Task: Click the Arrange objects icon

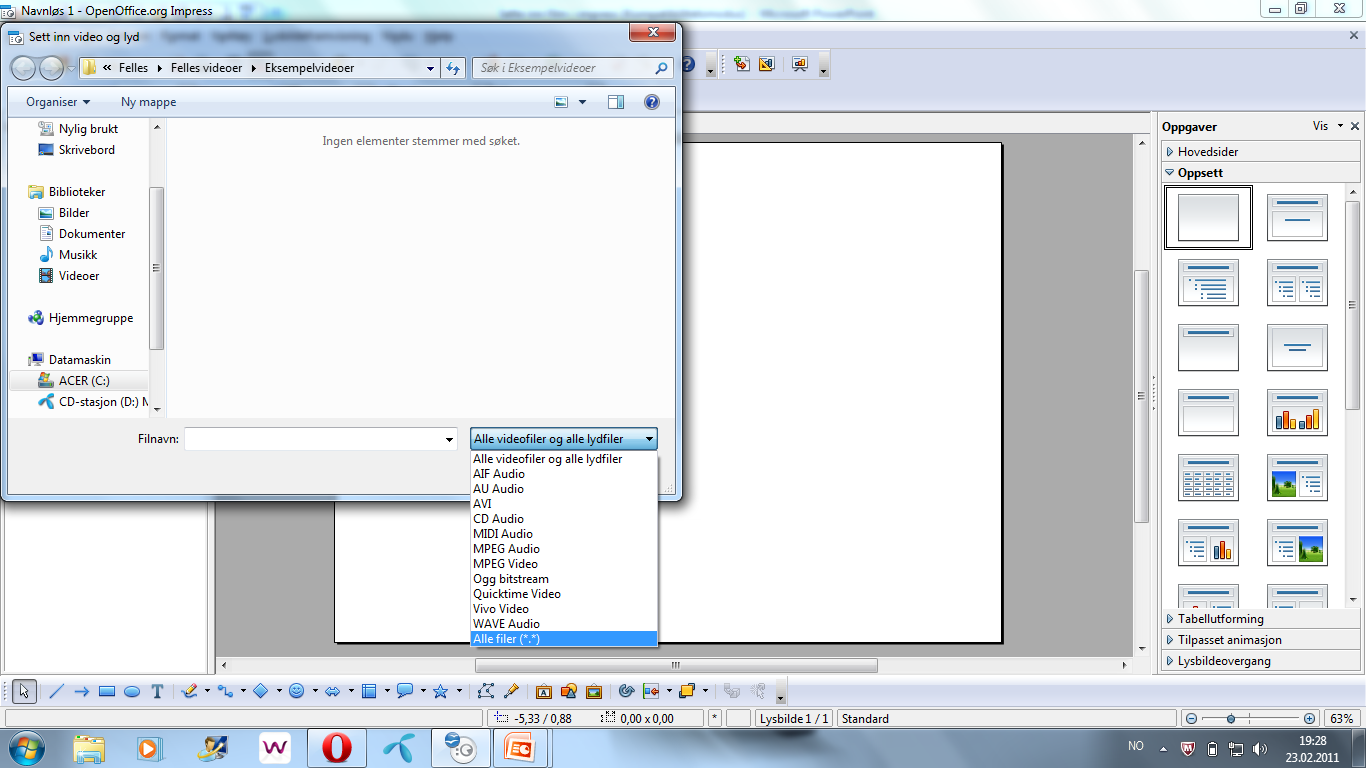Action: point(687,691)
